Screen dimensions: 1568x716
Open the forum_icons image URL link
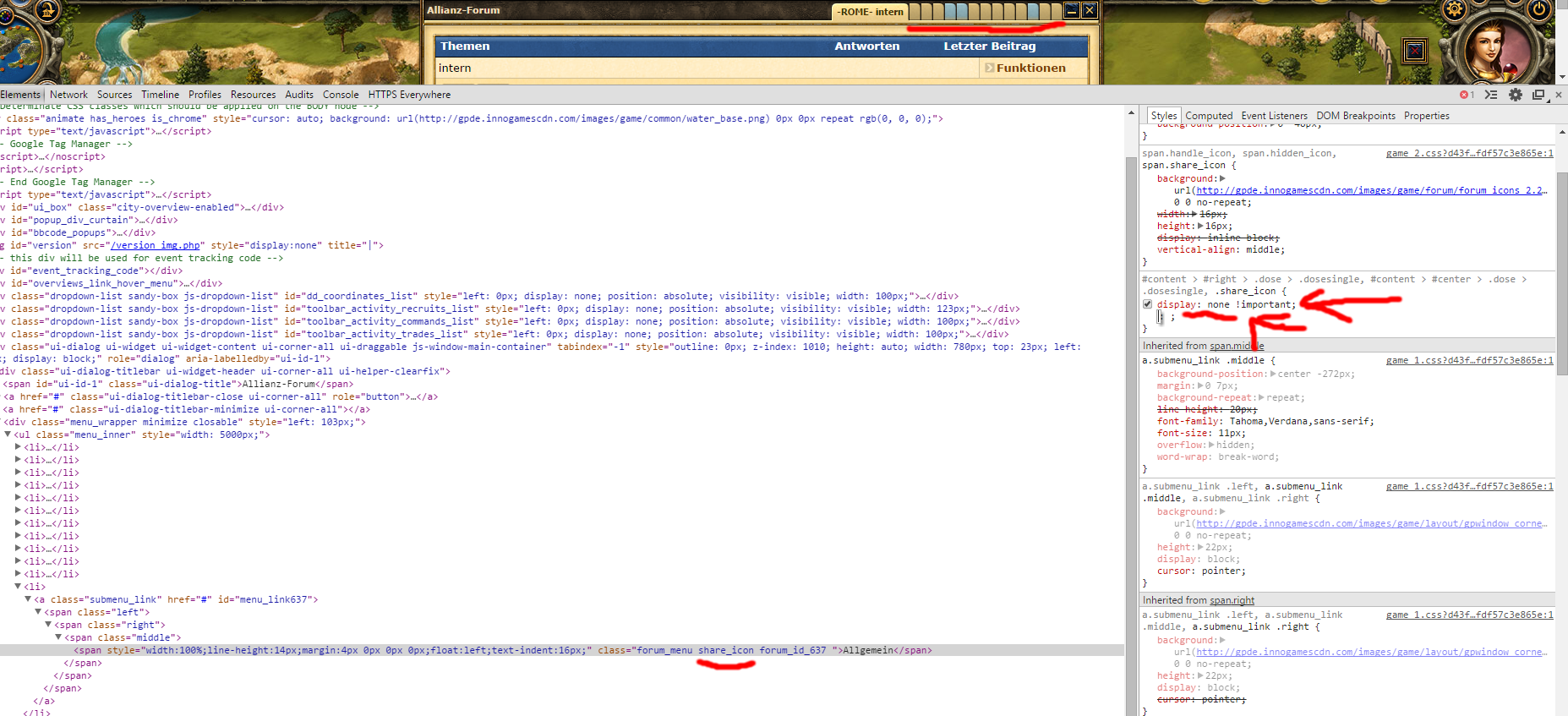click(x=1371, y=190)
